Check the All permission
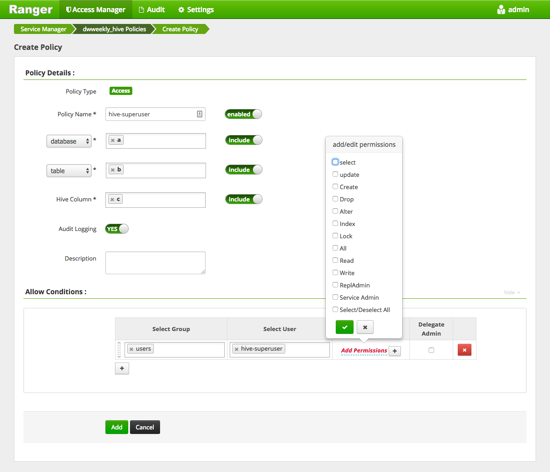This screenshot has width=550, height=472. (x=335, y=248)
